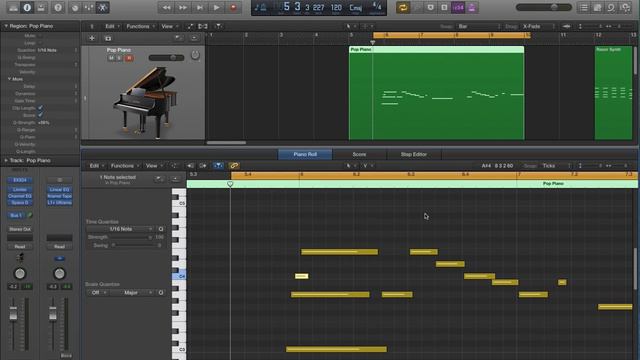
Task: Click the Scale Quantize Q button
Action: 161,293
